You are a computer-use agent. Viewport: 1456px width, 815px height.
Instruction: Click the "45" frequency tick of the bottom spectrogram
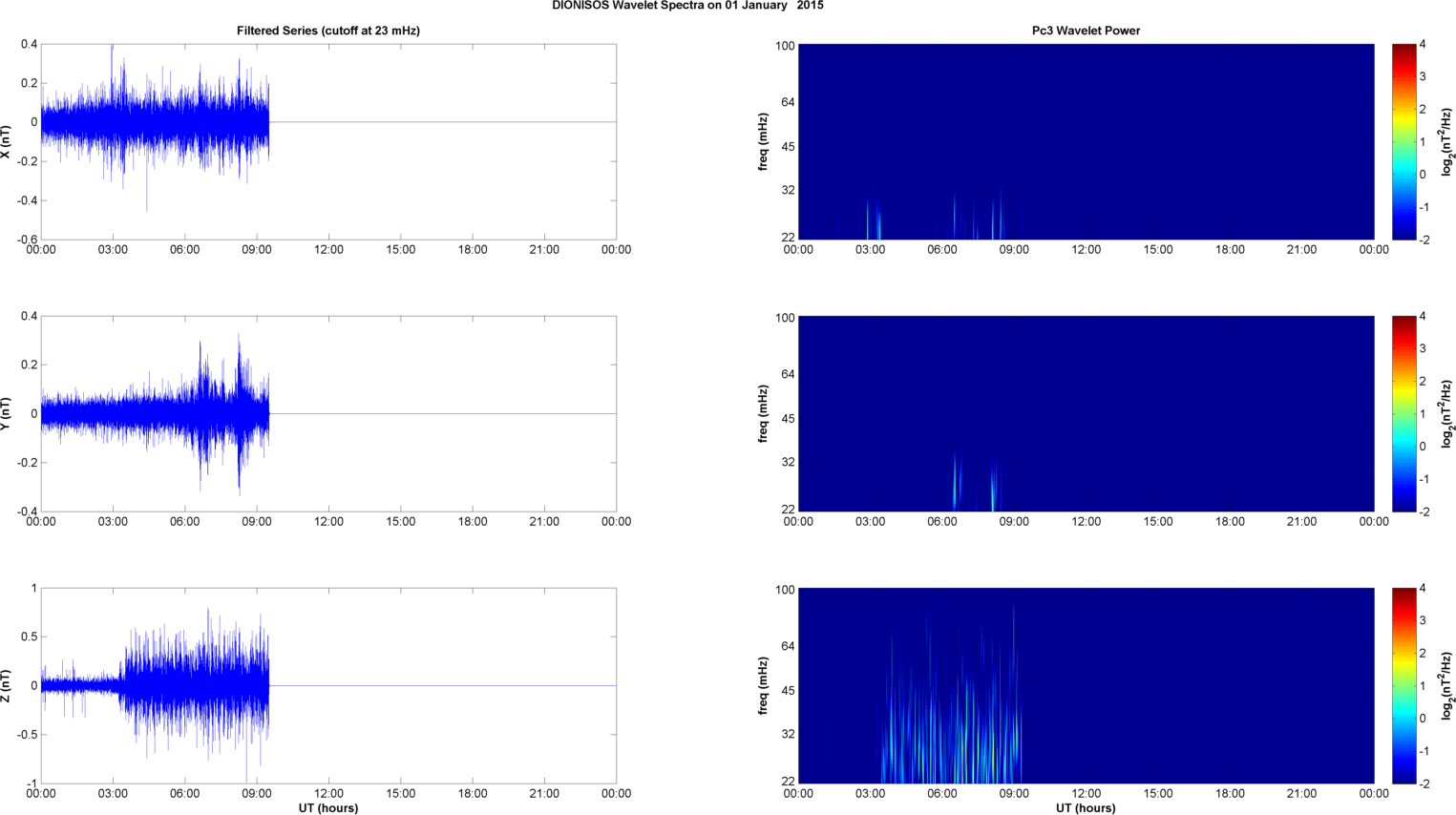pyautogui.click(x=789, y=690)
